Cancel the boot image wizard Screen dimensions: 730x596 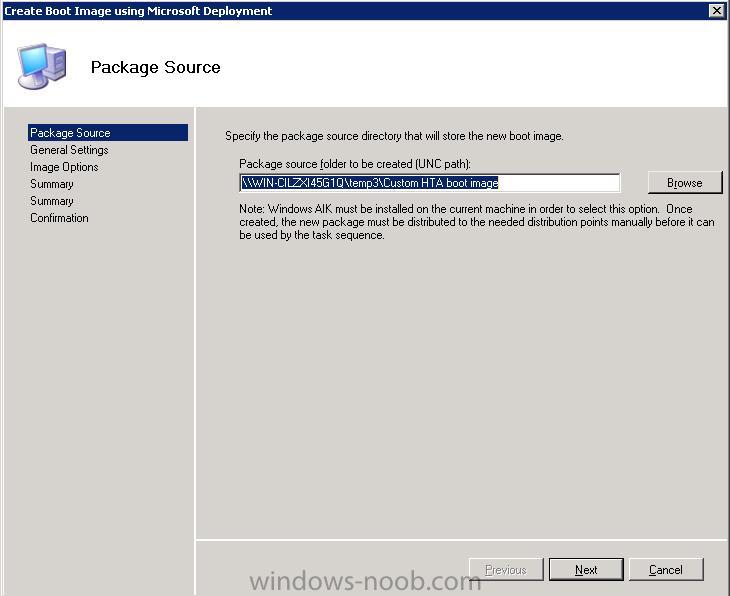click(666, 569)
